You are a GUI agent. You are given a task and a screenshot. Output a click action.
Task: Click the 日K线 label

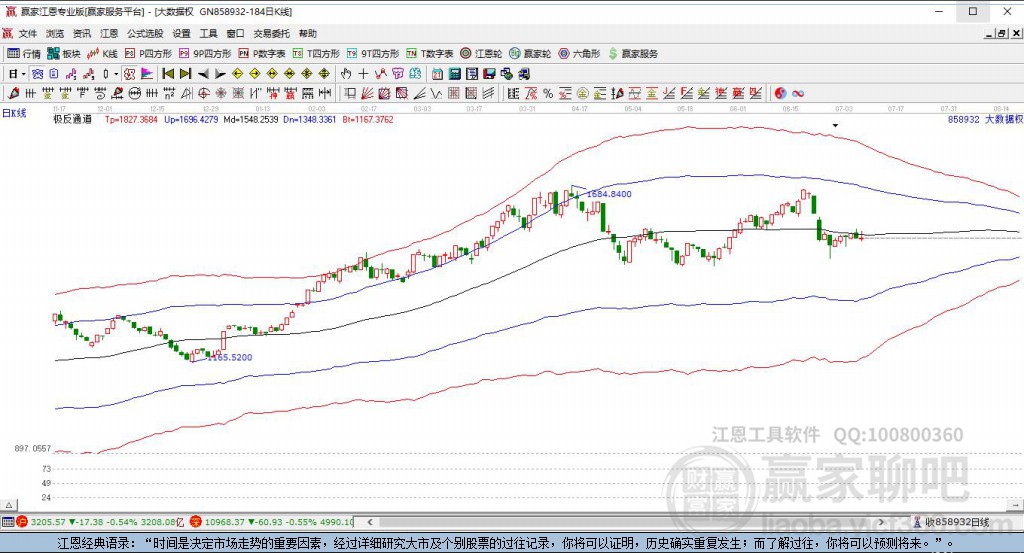[14, 113]
